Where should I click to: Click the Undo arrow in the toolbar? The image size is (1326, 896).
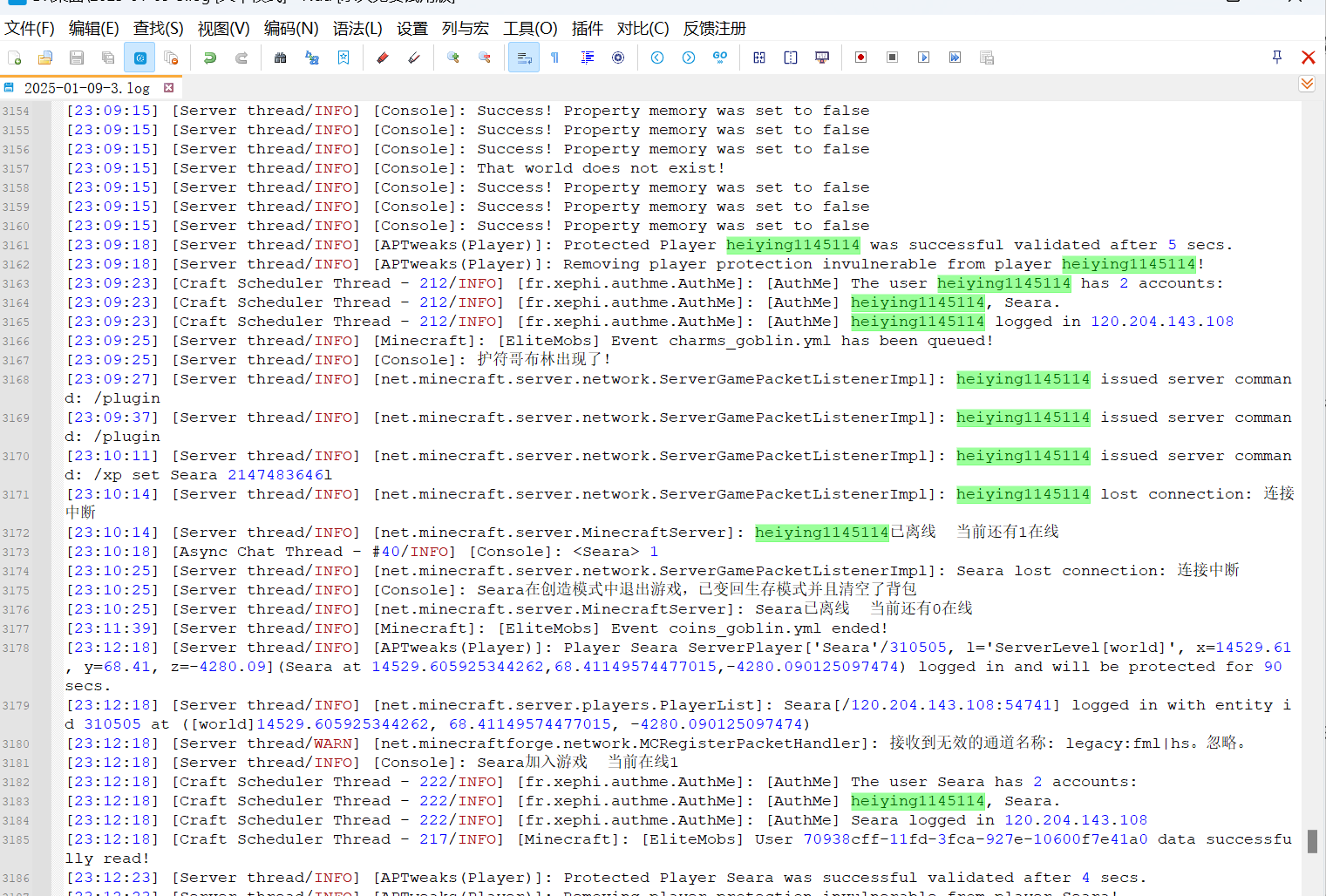click(209, 58)
